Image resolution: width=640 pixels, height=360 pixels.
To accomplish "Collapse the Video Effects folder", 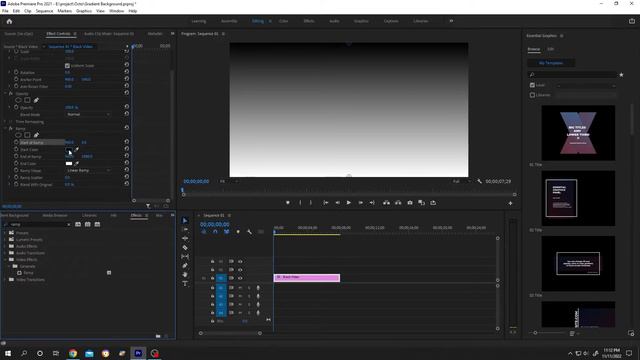I will point(5,260).
